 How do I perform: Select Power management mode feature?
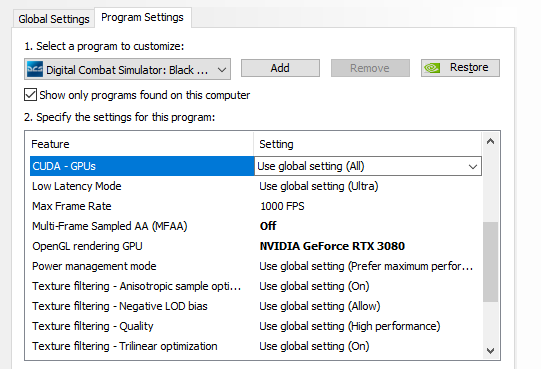(x=94, y=266)
